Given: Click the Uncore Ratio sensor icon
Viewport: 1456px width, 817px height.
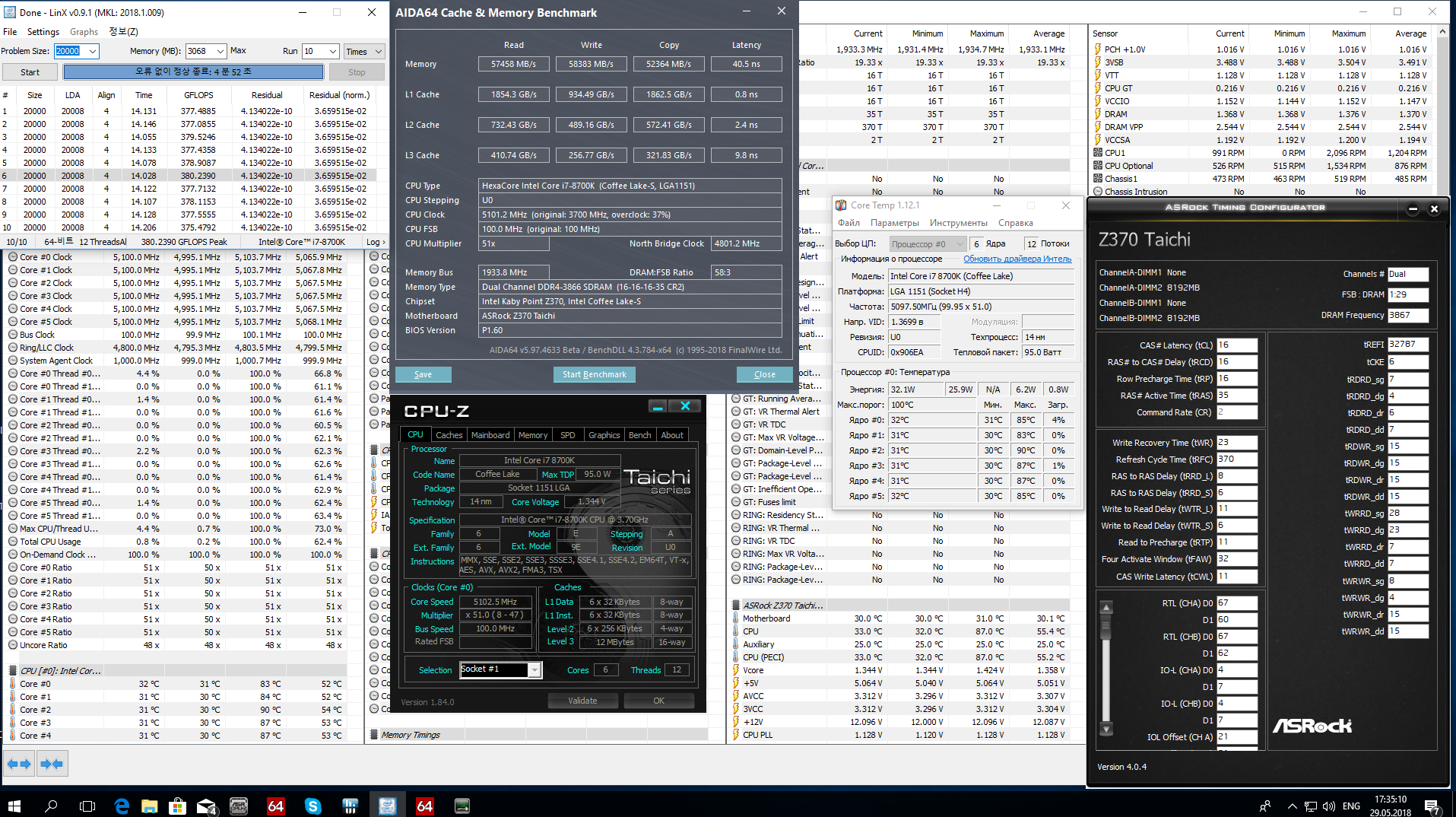Looking at the screenshot, I should (13, 645).
